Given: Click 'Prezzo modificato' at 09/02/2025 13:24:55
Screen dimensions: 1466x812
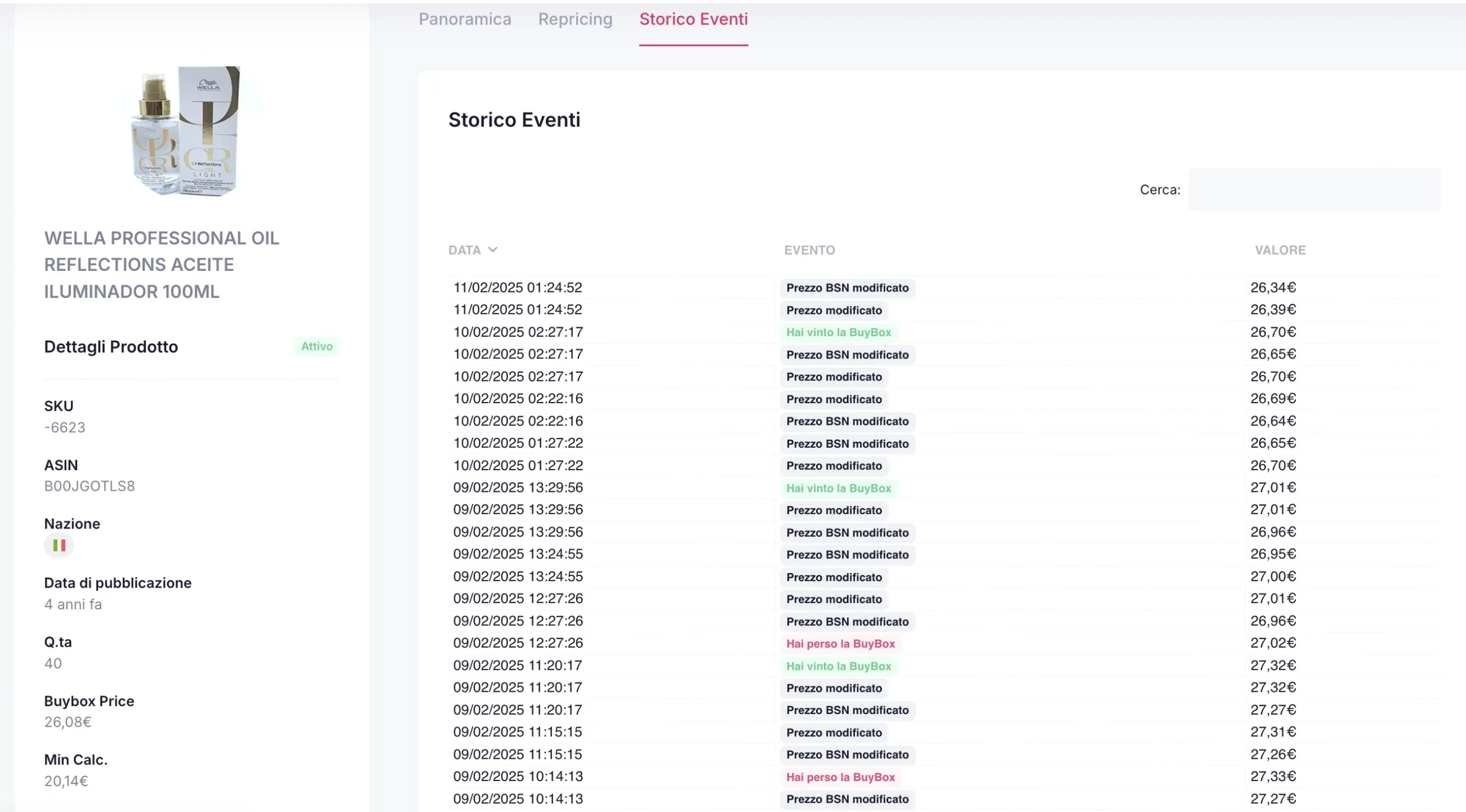Looking at the screenshot, I should (834, 577).
